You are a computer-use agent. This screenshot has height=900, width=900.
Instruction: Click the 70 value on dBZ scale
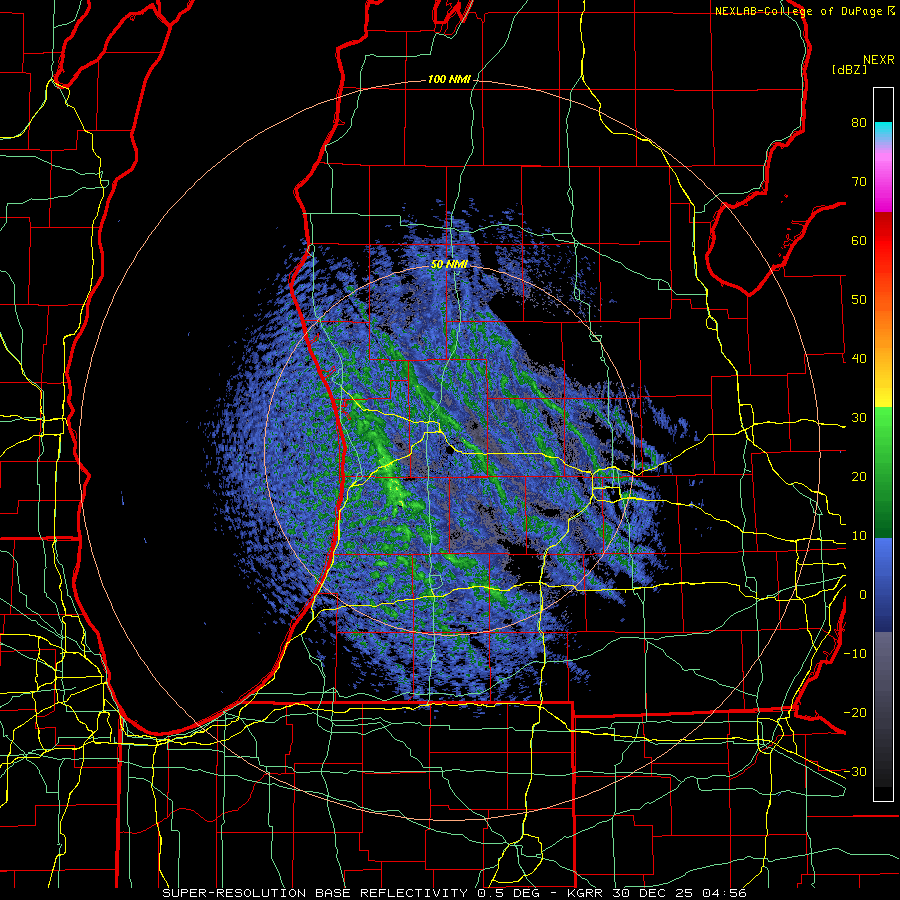tap(859, 182)
